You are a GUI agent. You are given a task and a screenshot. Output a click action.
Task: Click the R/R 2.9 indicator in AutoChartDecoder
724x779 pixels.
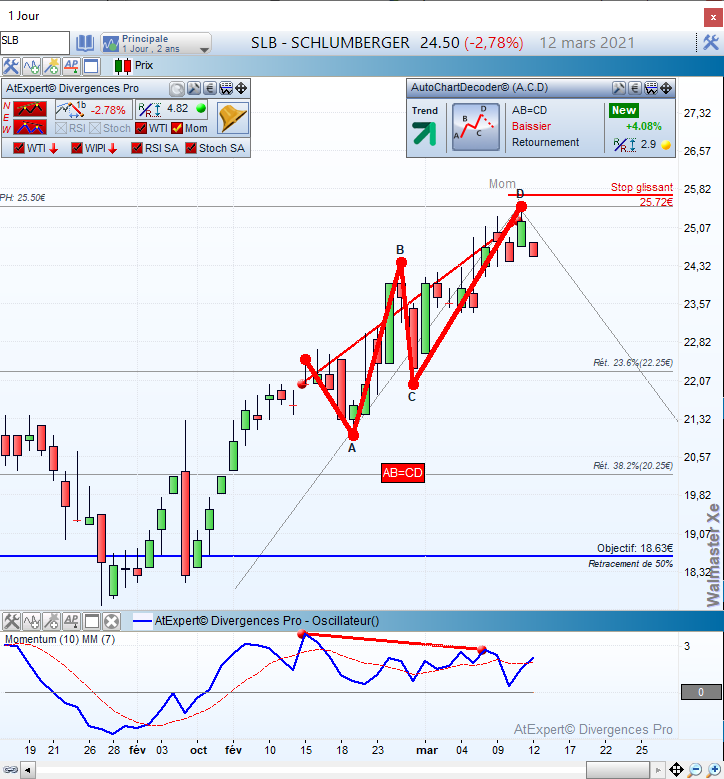642,145
